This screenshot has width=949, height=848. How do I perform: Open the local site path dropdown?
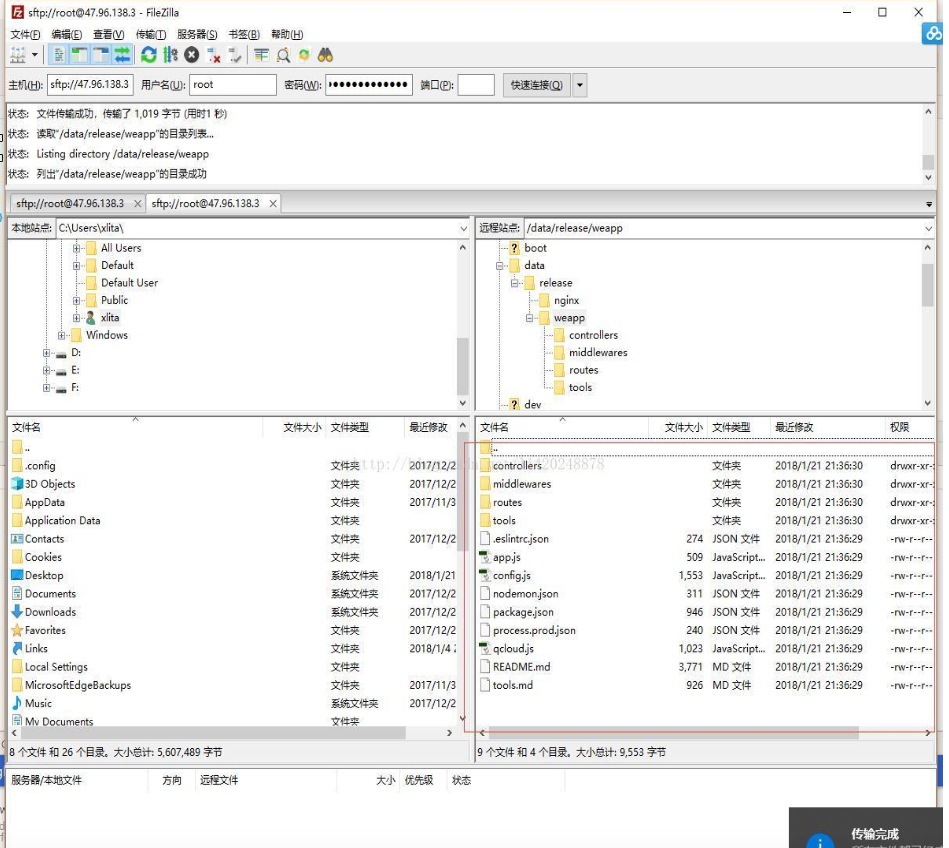[464, 228]
